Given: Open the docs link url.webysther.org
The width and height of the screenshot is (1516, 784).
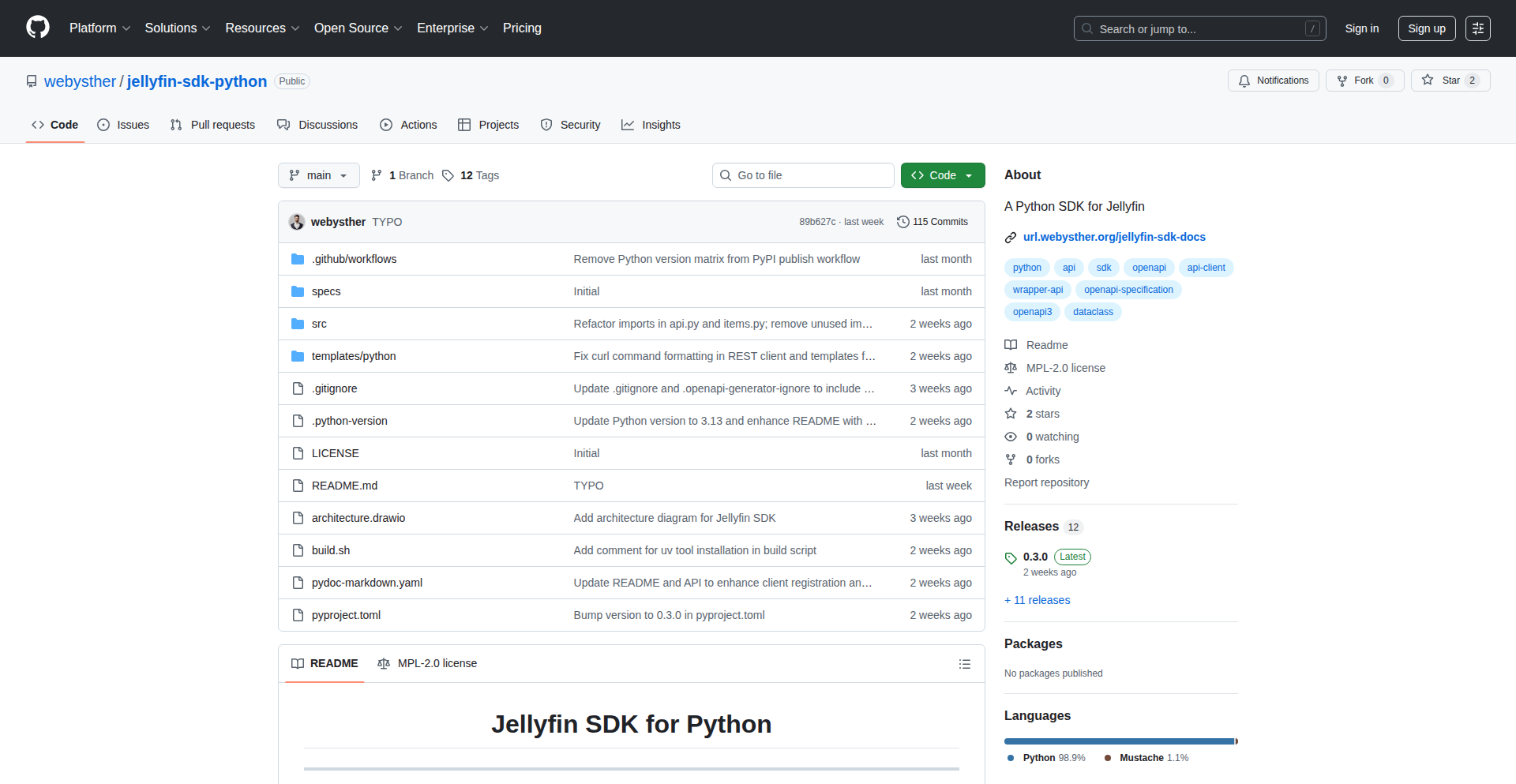Looking at the screenshot, I should point(1114,237).
